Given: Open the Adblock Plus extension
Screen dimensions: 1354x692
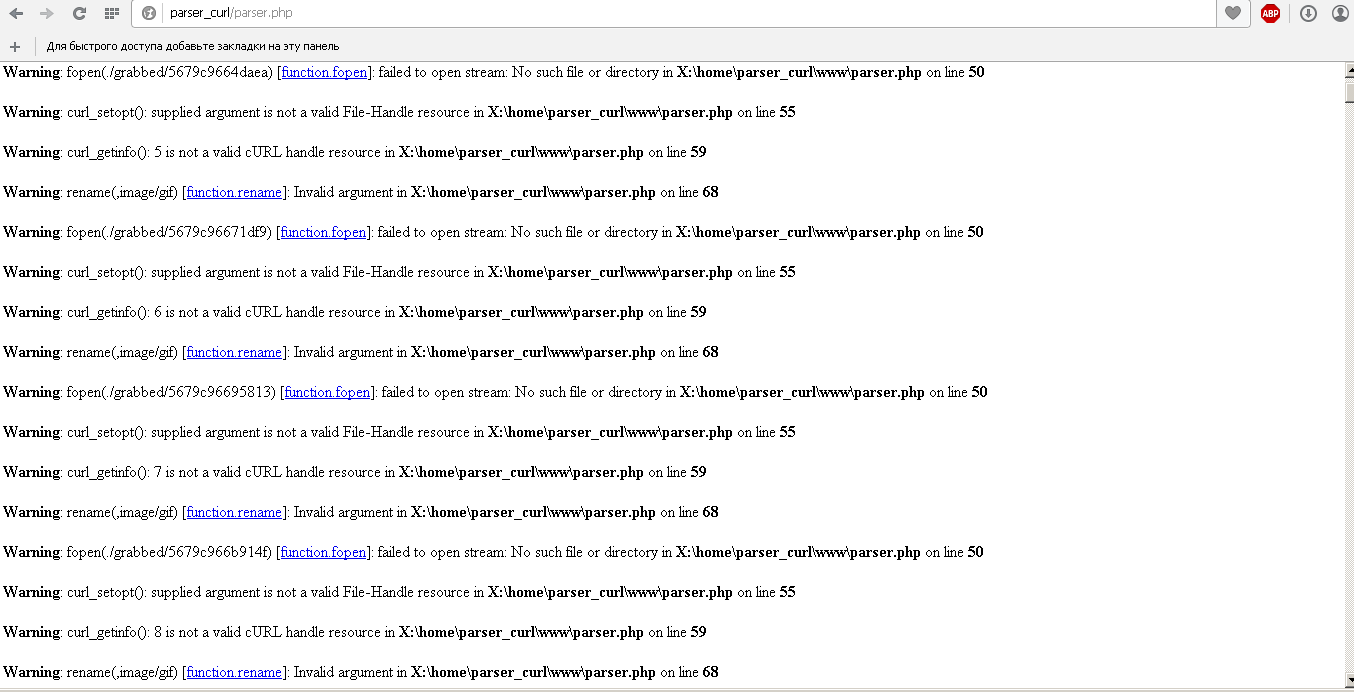Looking at the screenshot, I should [1270, 13].
